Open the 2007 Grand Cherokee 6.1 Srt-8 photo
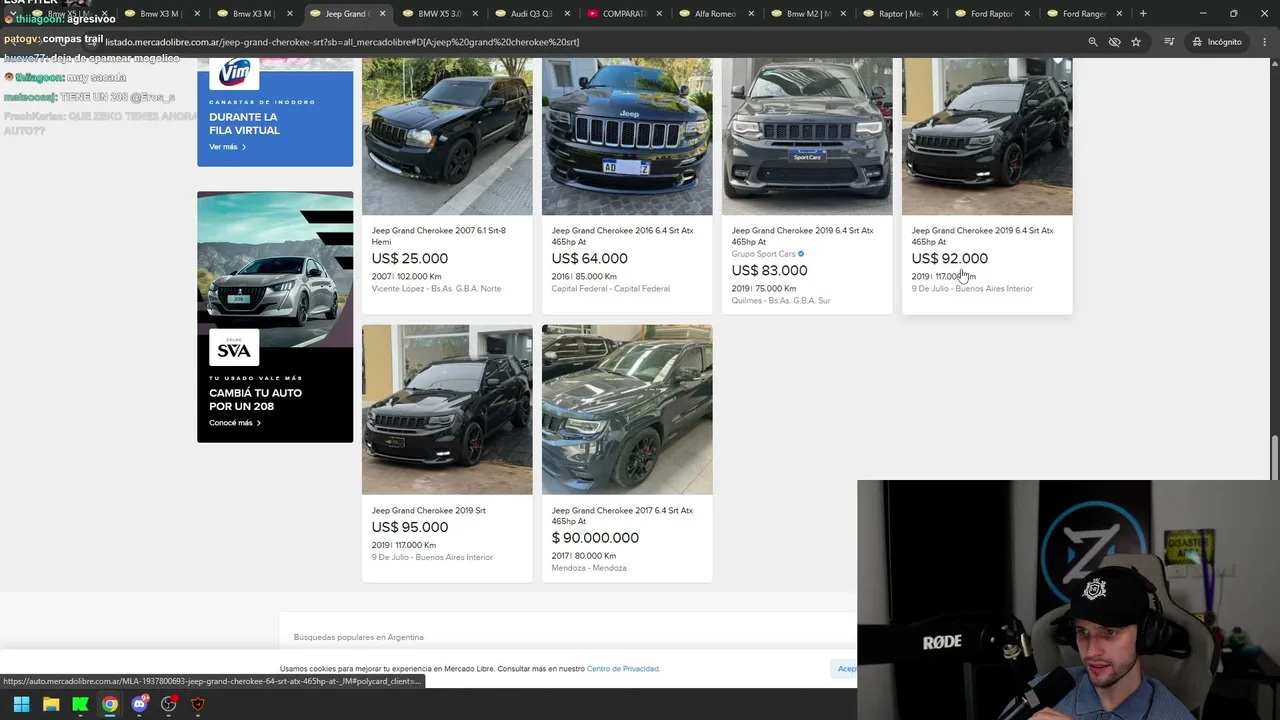Screen dimensions: 1280x720 tap(447, 136)
